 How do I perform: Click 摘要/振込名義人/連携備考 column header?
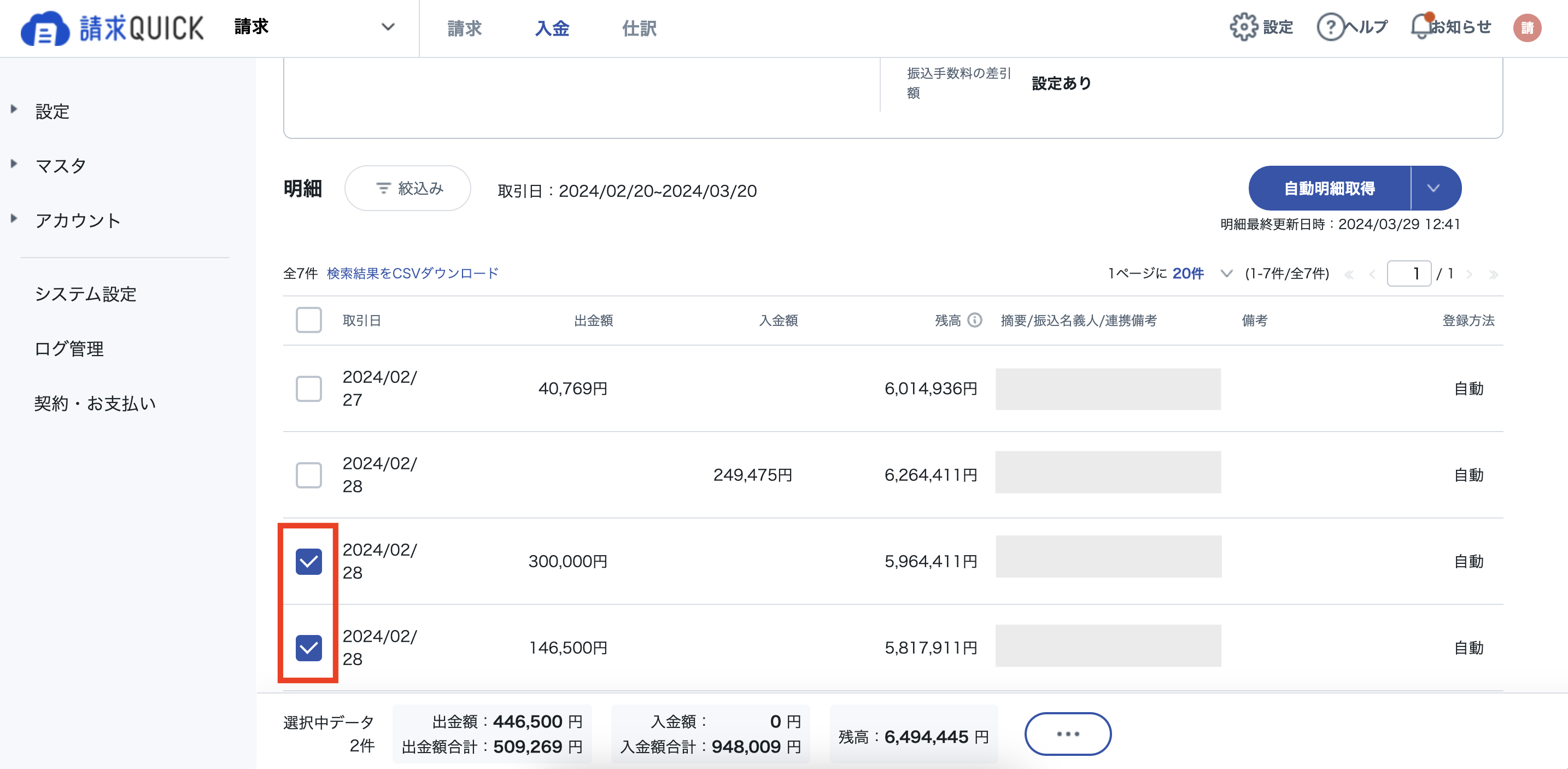[1079, 321]
